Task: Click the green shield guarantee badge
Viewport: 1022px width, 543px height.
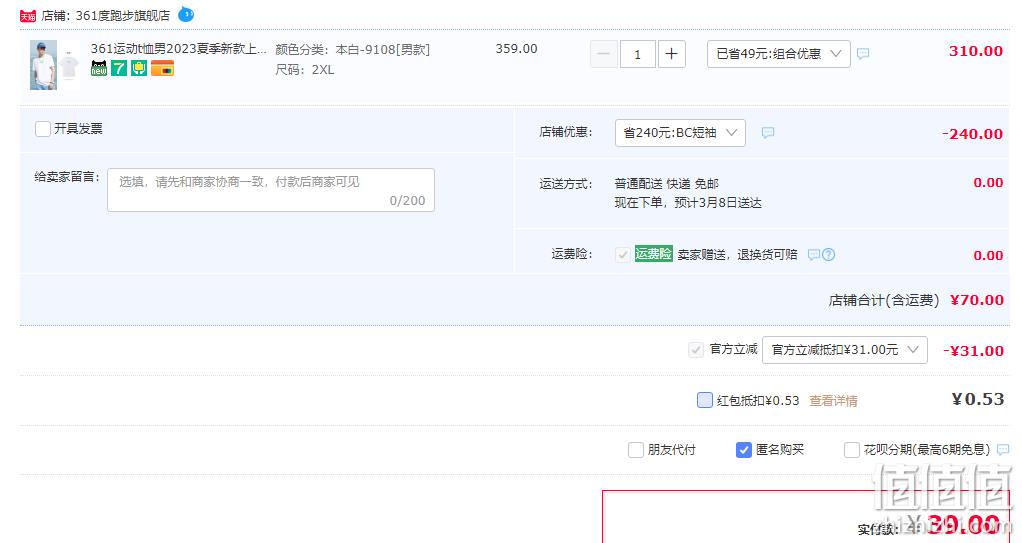Action: tap(139, 68)
